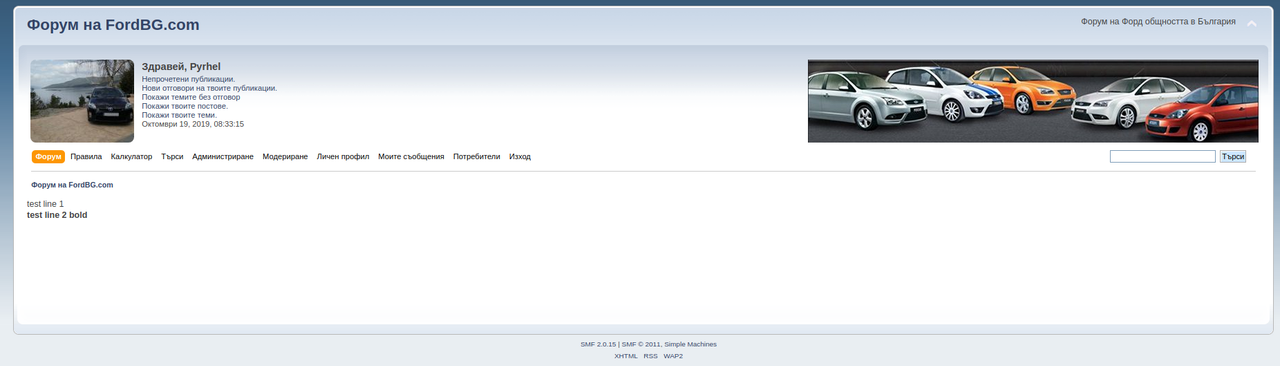Screen dimensions: 1280x366
Task: Go to the Правила menu item
Action: pos(86,157)
